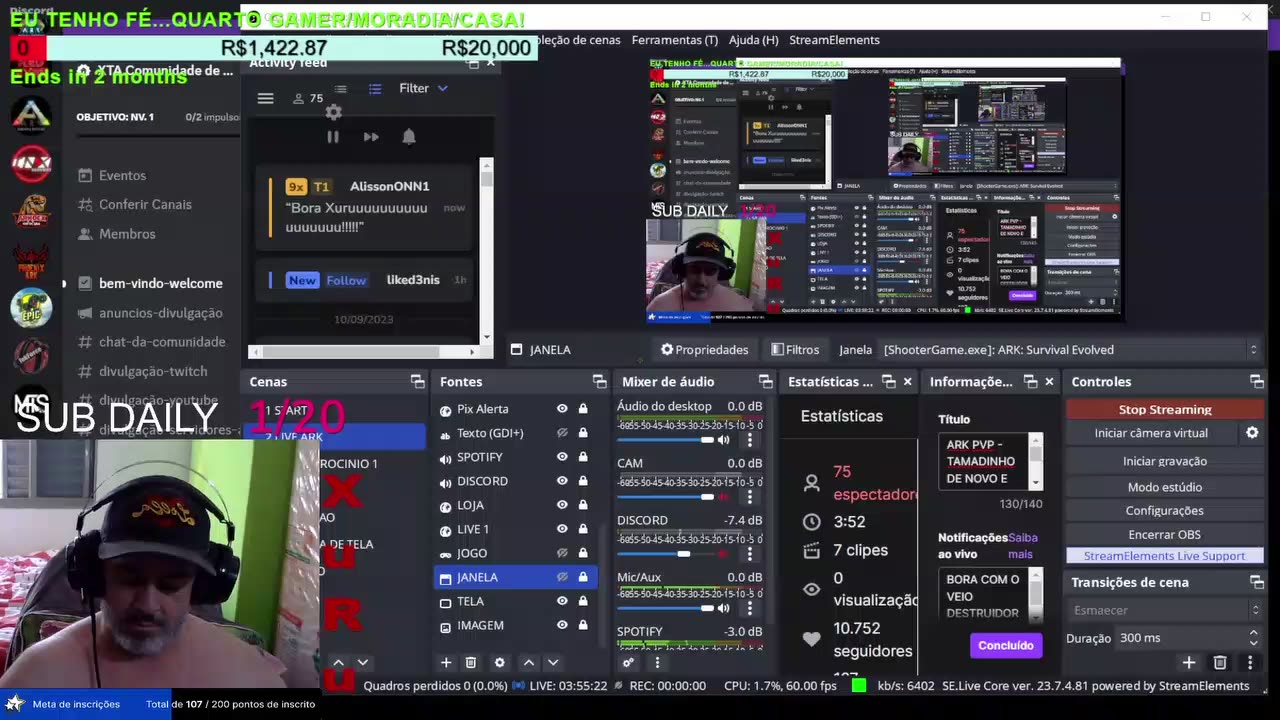Move scene down with Cenas arrow

[362, 662]
